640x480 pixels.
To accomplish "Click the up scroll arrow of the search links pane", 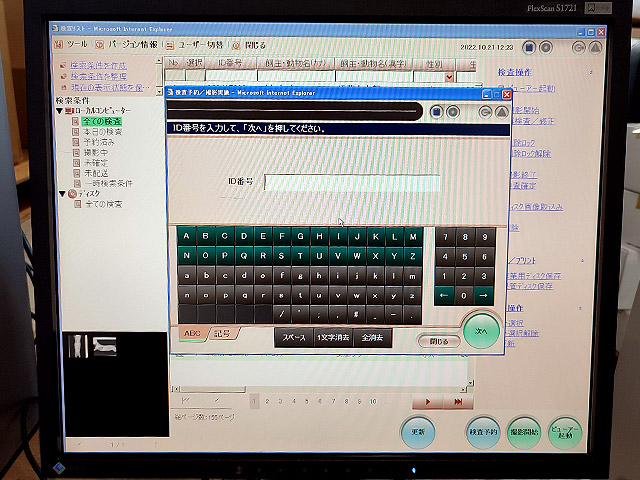I will (x=159, y=61).
